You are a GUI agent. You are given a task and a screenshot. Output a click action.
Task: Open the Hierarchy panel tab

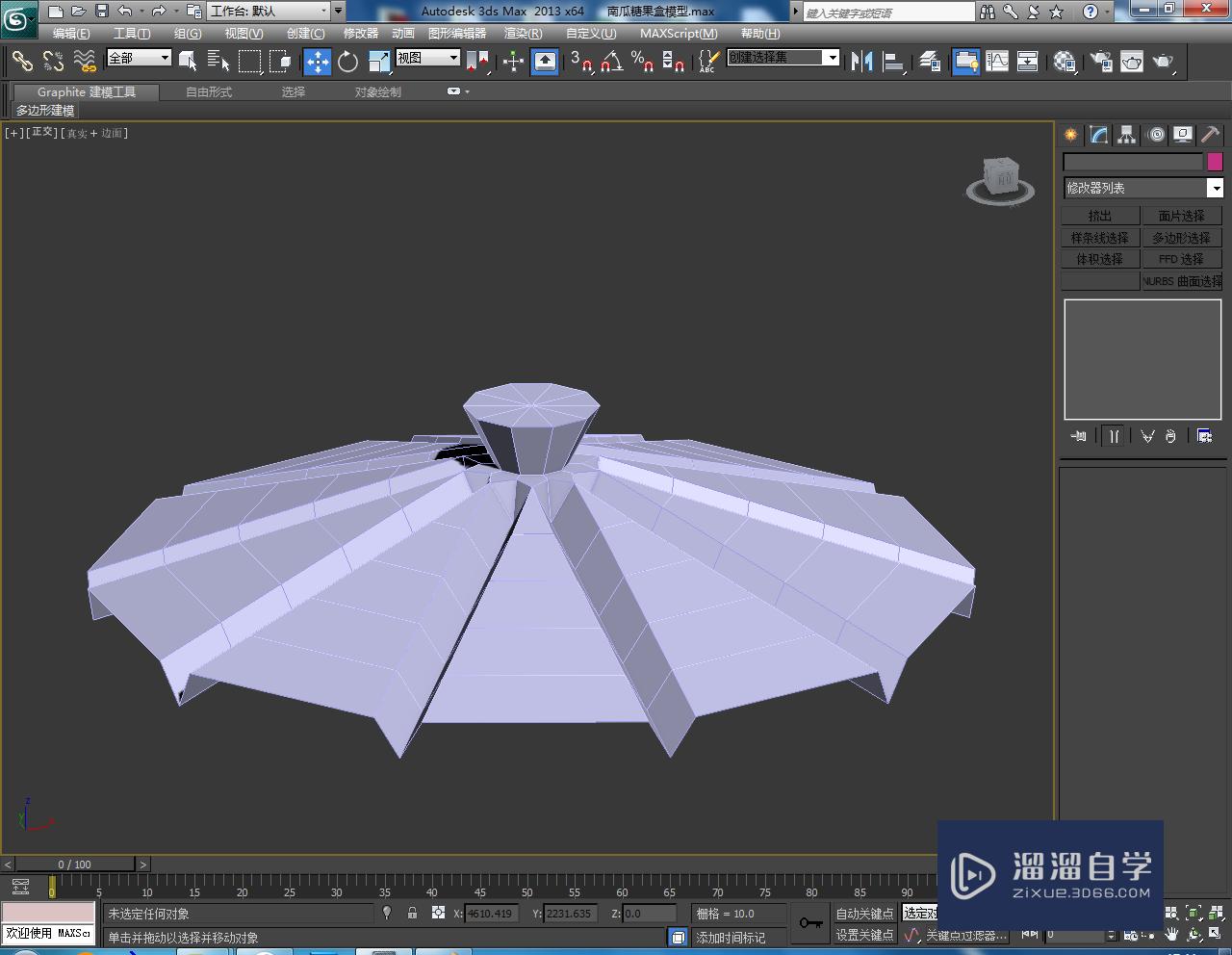[1126, 135]
